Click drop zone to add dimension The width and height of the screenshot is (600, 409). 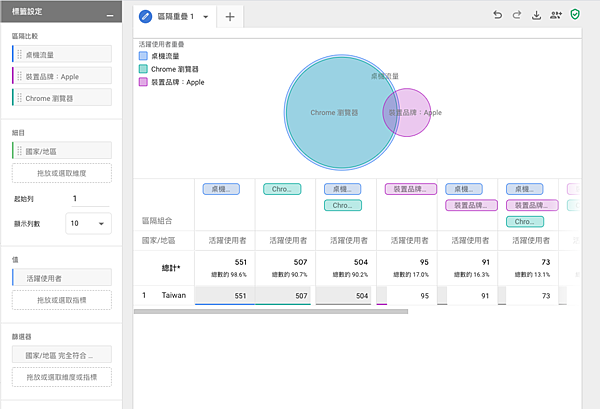click(x=62, y=173)
